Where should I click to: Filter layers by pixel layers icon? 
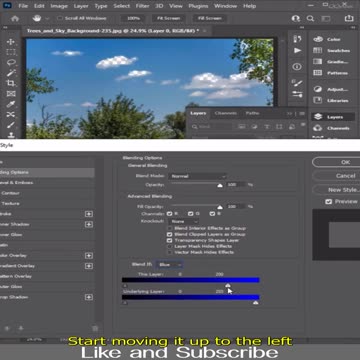(242, 127)
